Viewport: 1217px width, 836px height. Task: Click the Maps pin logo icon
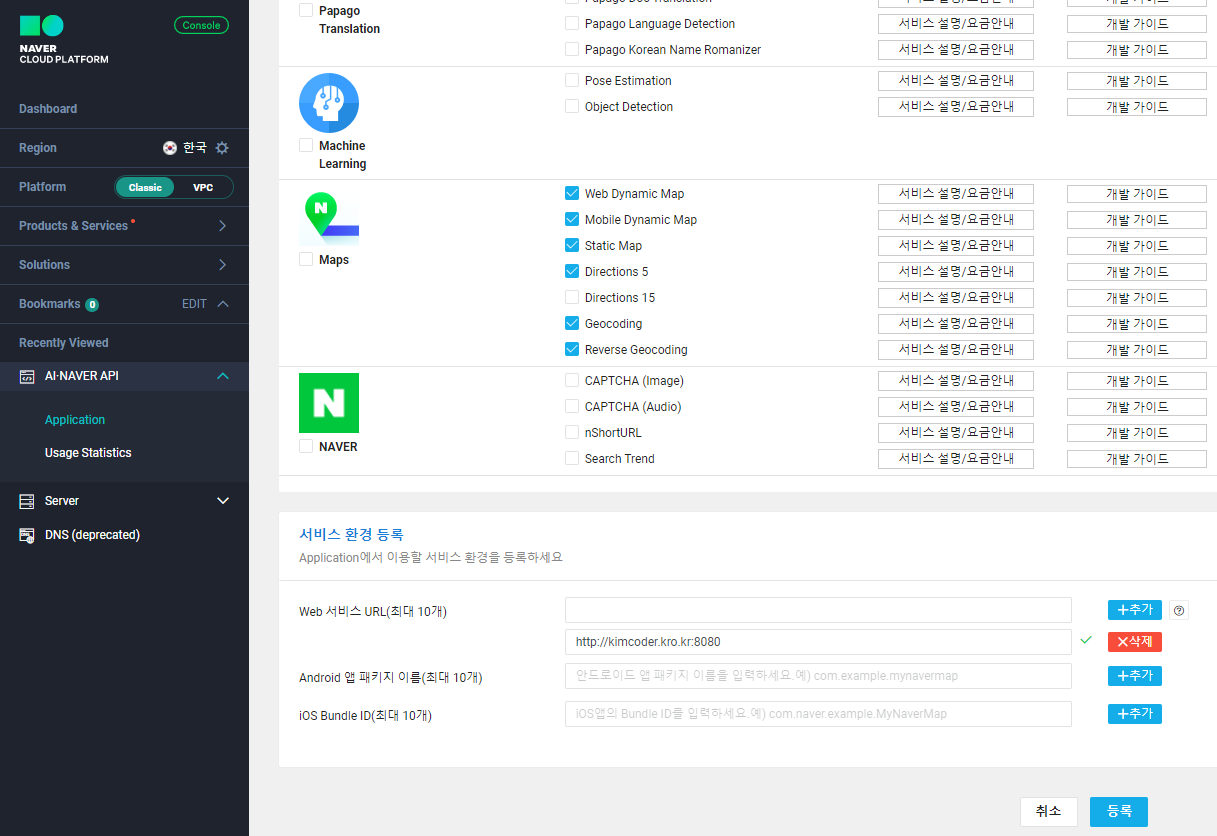pyautogui.click(x=329, y=217)
